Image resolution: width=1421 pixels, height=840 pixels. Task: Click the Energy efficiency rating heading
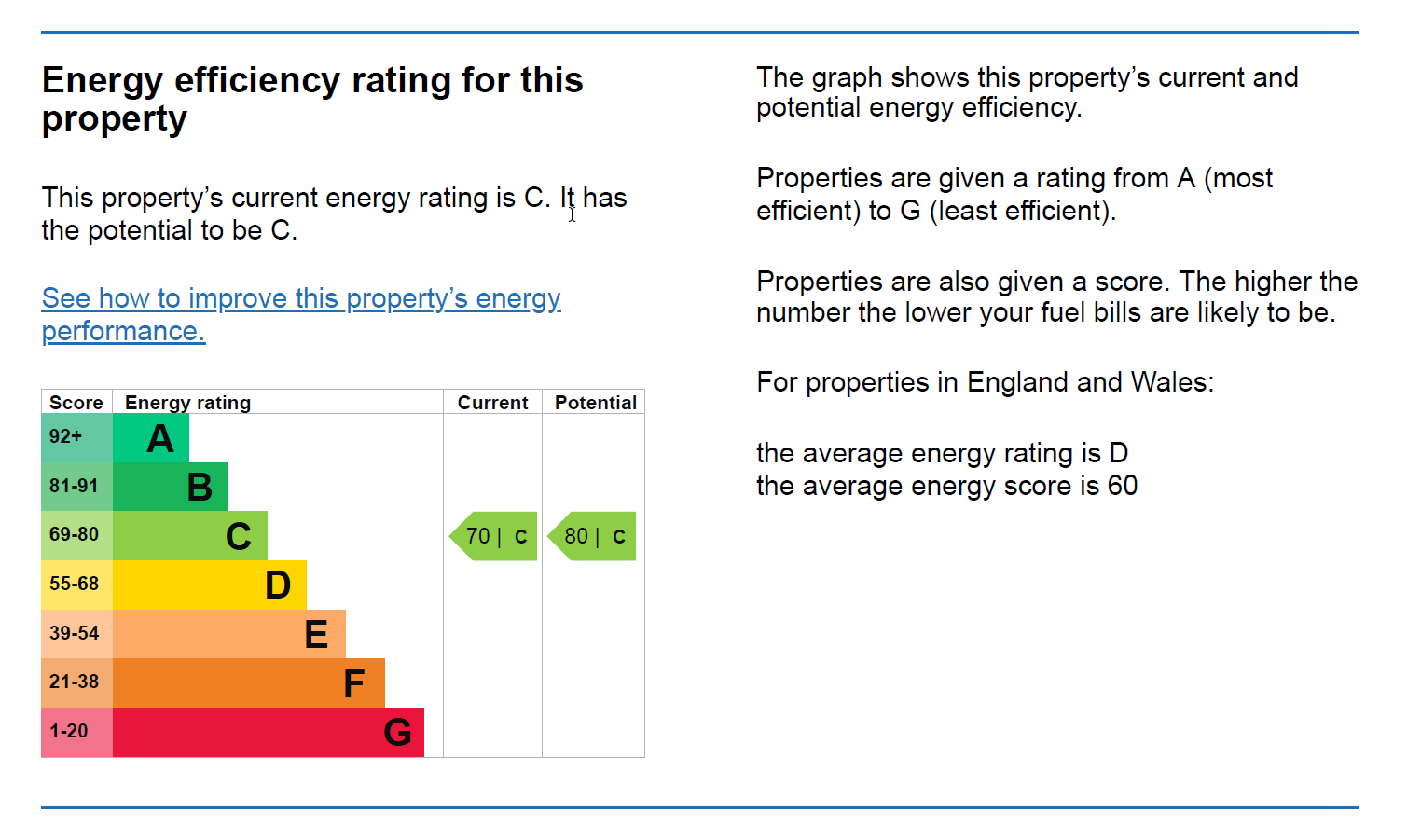312,100
